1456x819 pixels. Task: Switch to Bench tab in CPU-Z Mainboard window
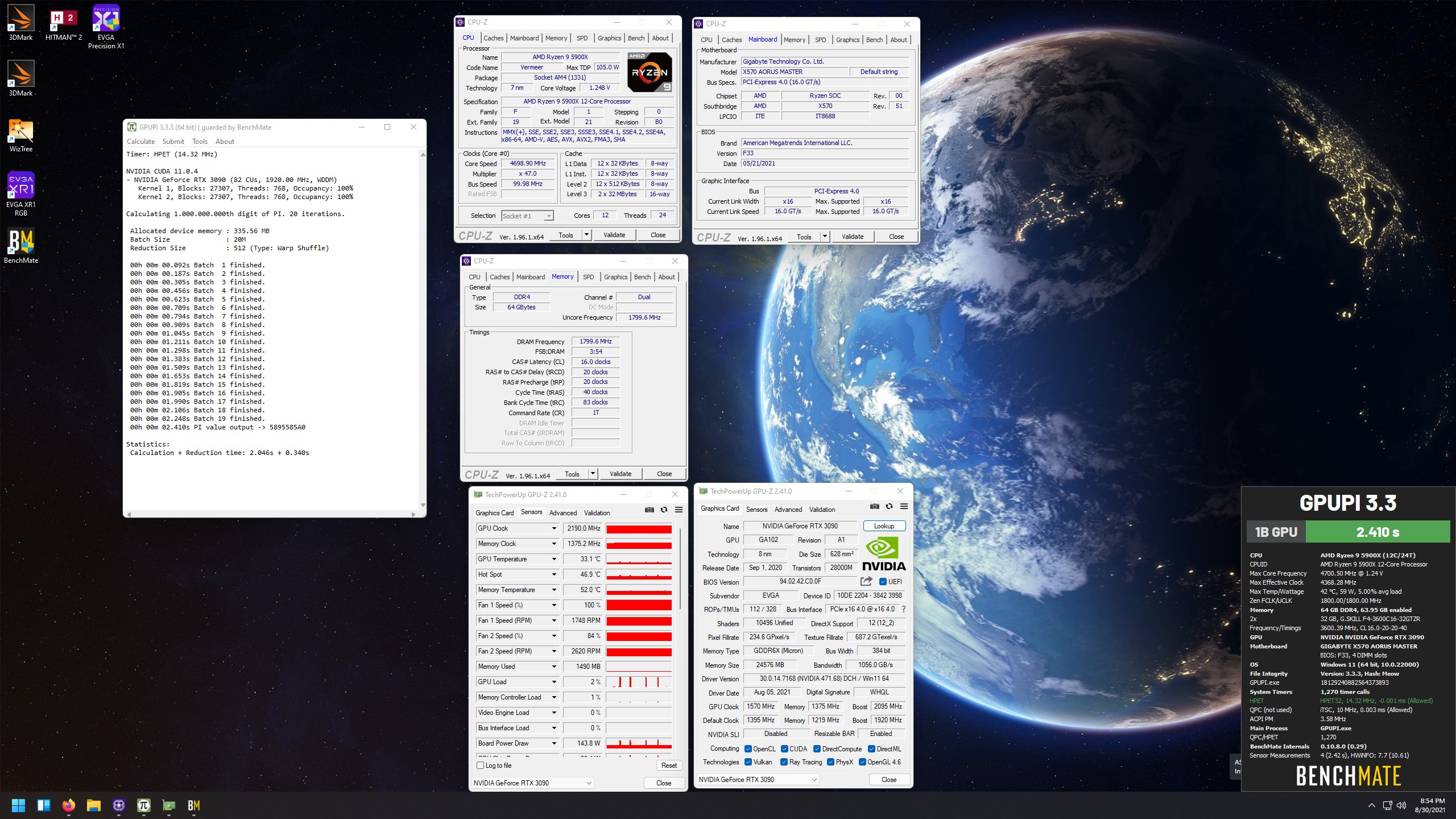(874, 40)
